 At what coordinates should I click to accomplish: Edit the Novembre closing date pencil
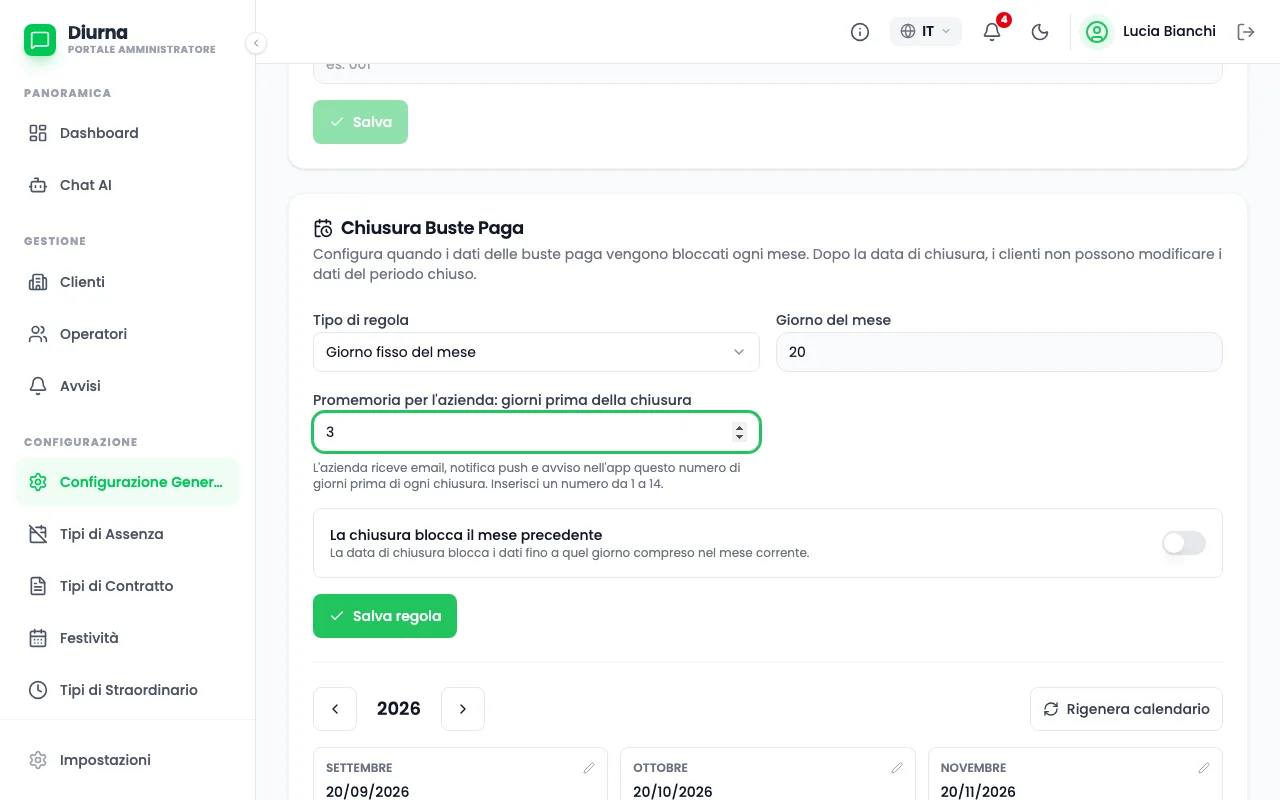[1204, 768]
